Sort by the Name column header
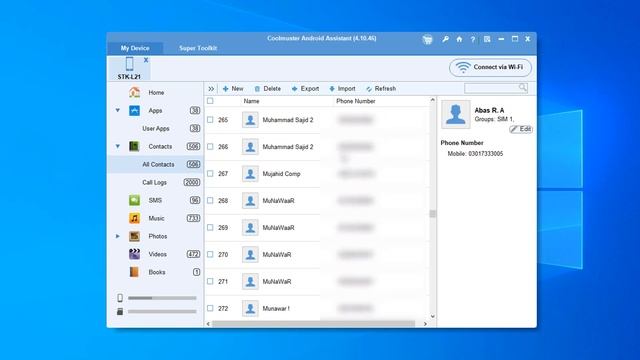Screen dimensions: 640x360 point(251,101)
